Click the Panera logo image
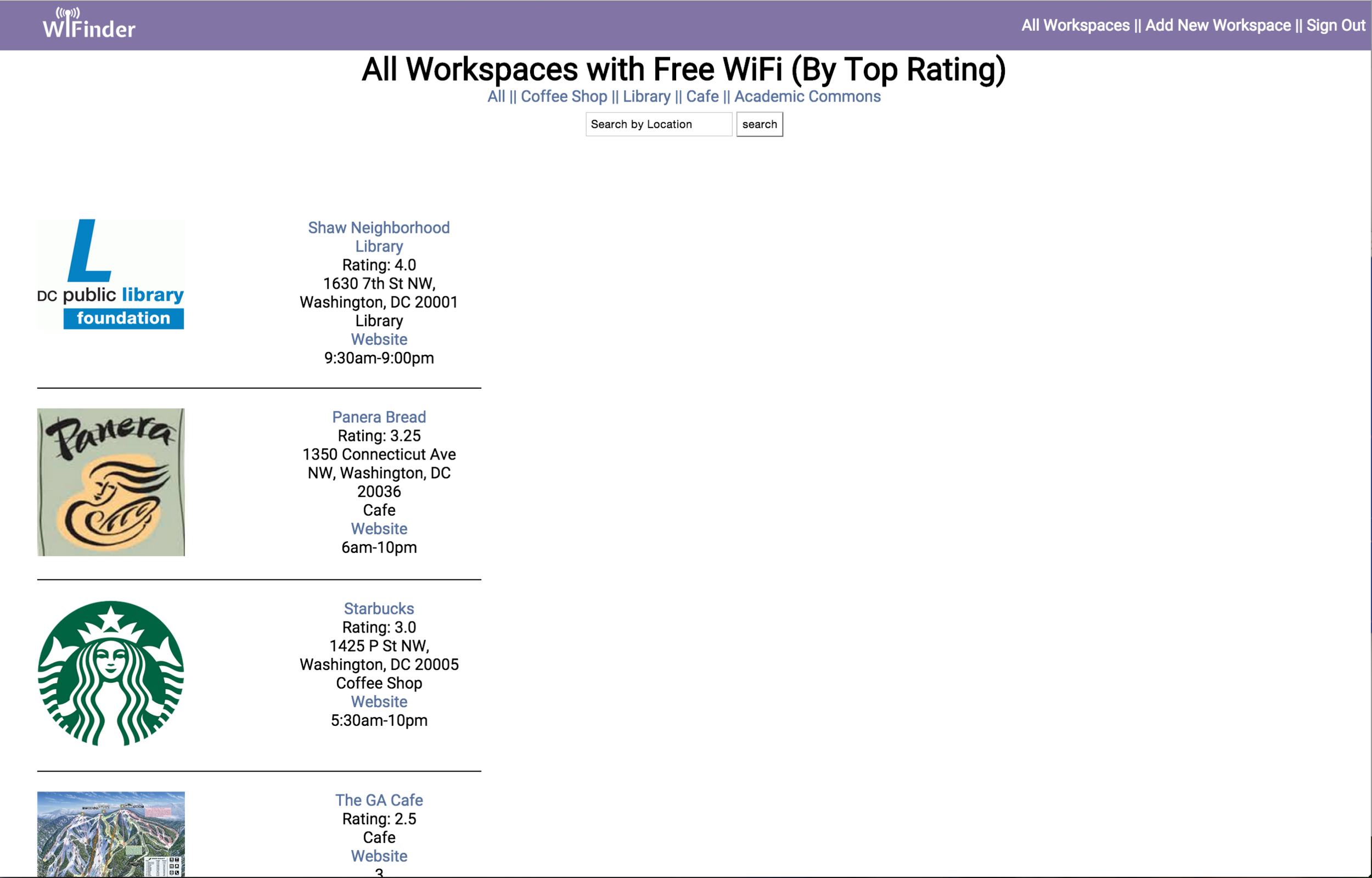The height and width of the screenshot is (878, 1372). point(110,482)
